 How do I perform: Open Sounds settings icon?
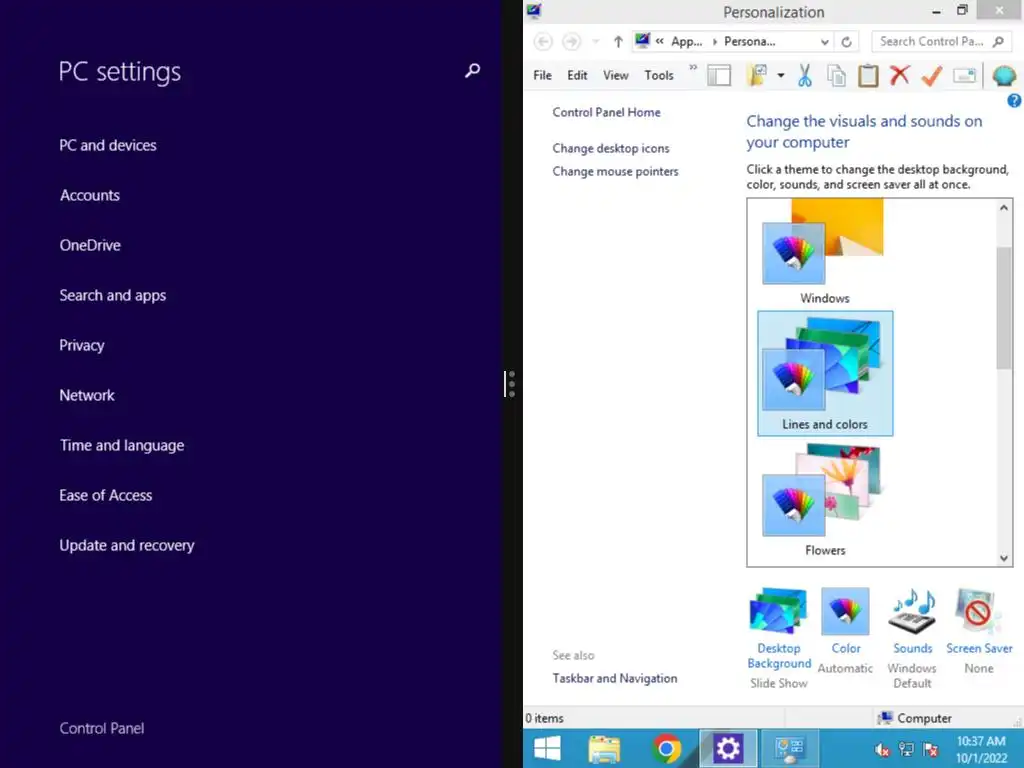(912, 611)
